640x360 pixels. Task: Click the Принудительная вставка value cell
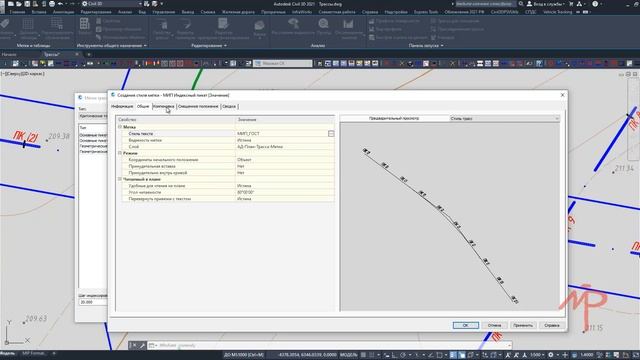pyautogui.click(x=284, y=166)
